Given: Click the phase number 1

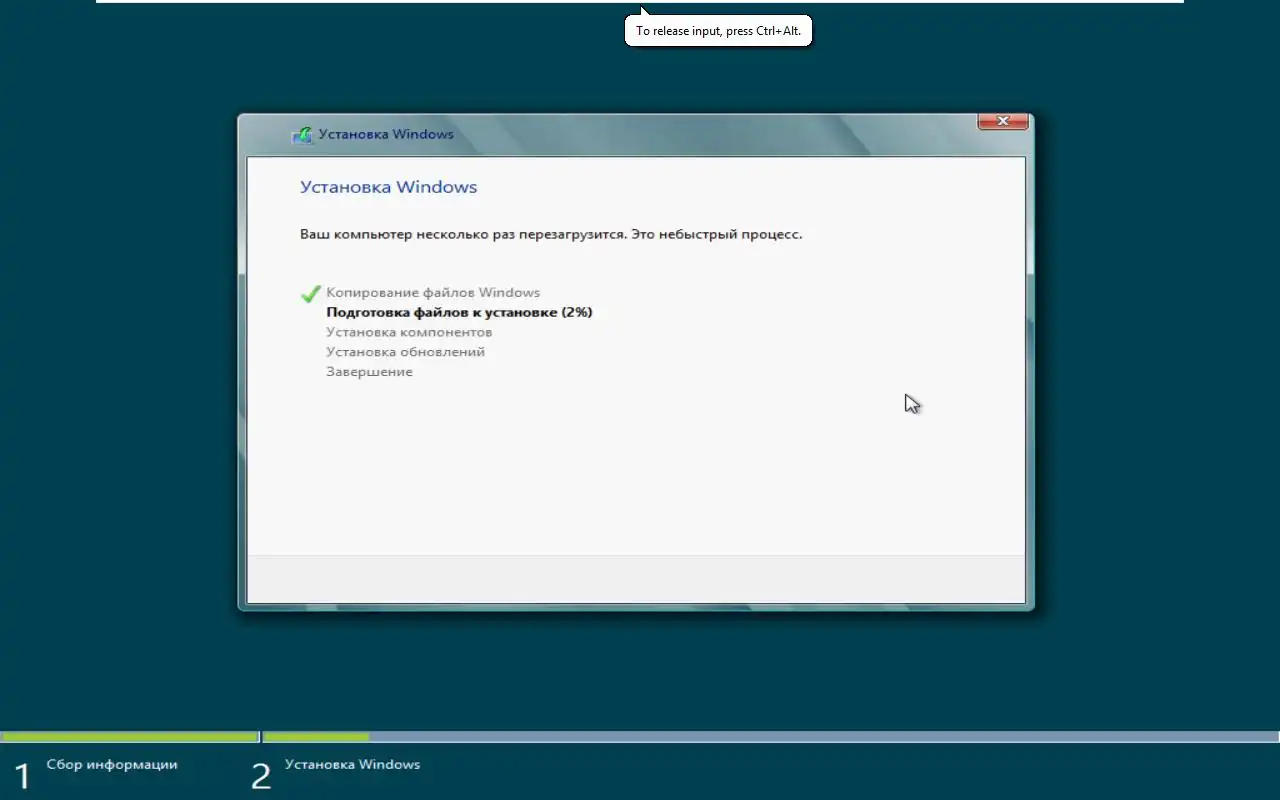Looking at the screenshot, I should click(x=22, y=776).
